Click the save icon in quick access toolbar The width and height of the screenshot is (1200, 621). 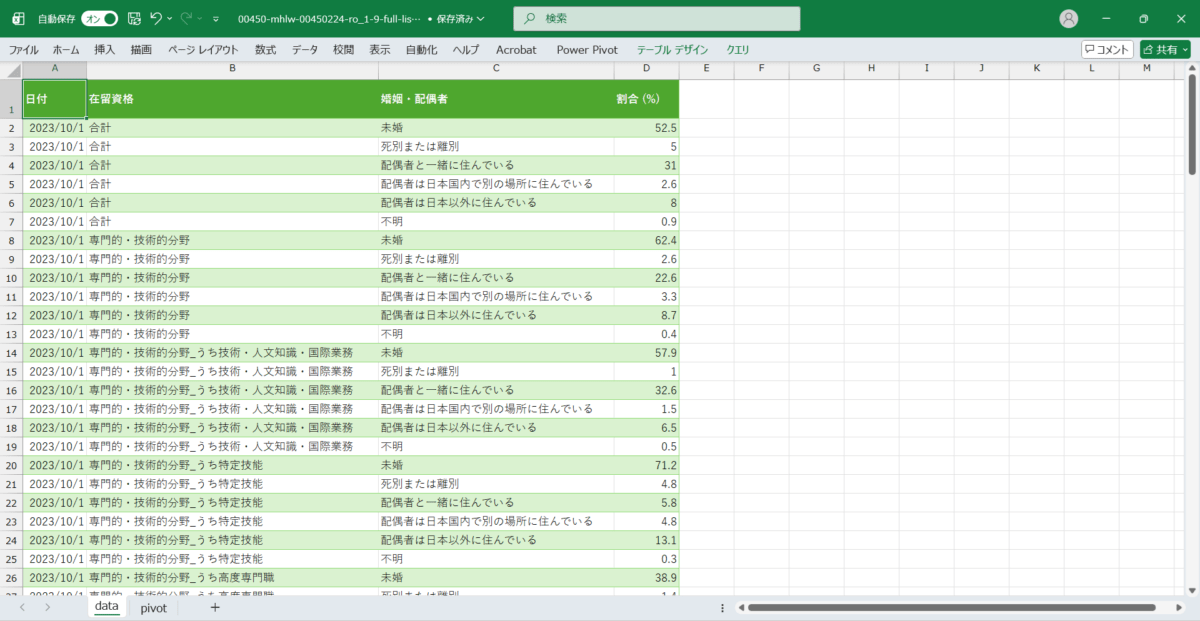[x=134, y=19]
